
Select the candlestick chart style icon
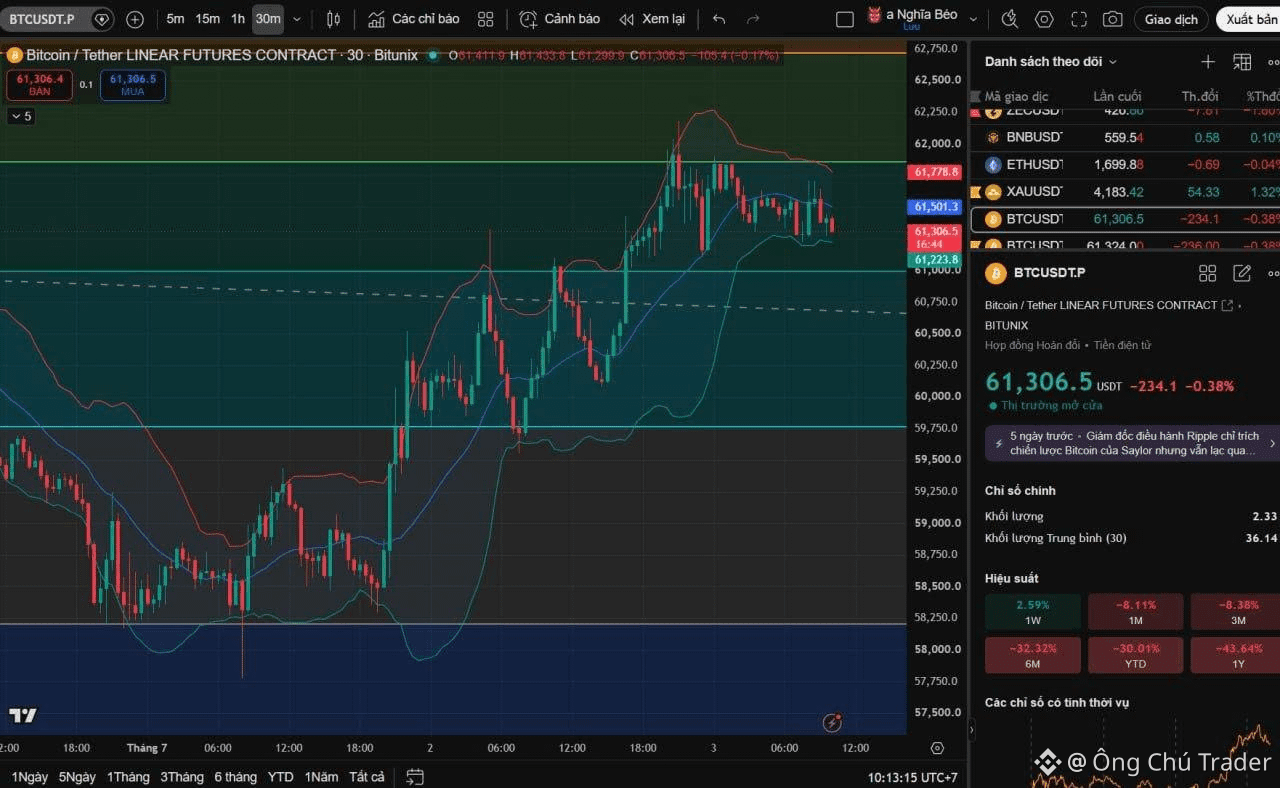point(334,19)
